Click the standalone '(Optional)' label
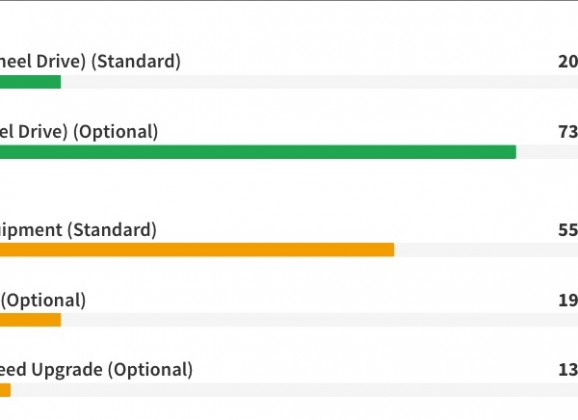This screenshot has height=420, width=578. [43, 300]
